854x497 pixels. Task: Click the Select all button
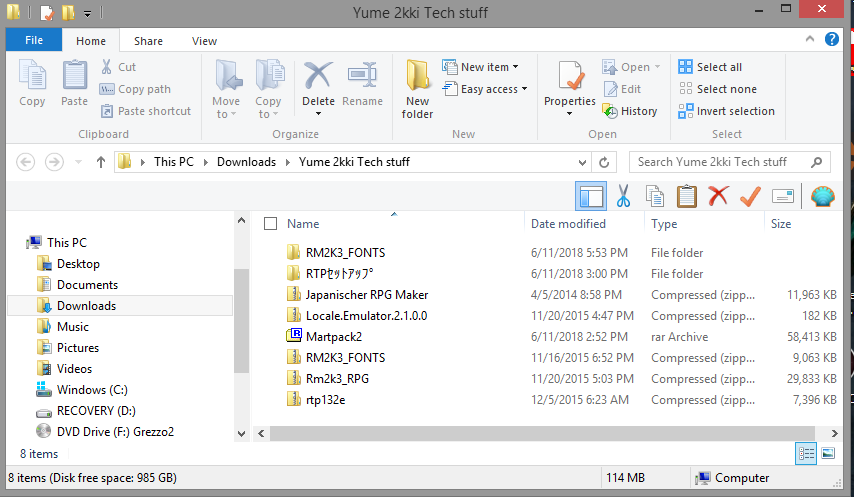(710, 67)
